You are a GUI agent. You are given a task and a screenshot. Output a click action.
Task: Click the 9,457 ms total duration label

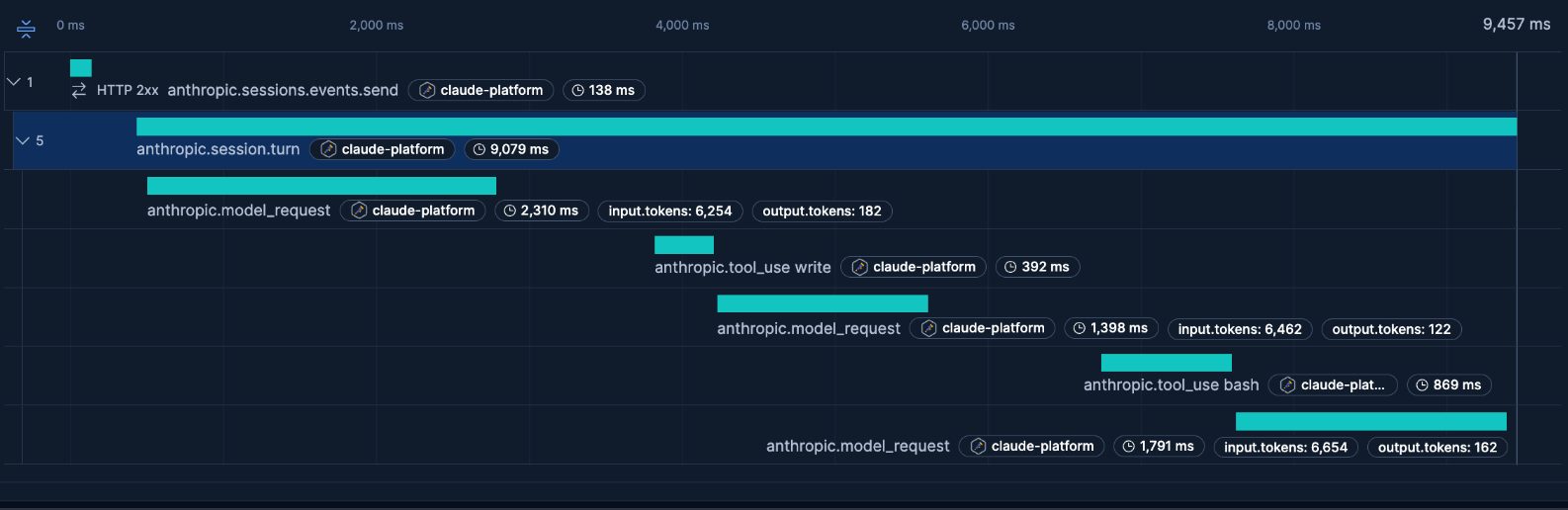[1517, 24]
